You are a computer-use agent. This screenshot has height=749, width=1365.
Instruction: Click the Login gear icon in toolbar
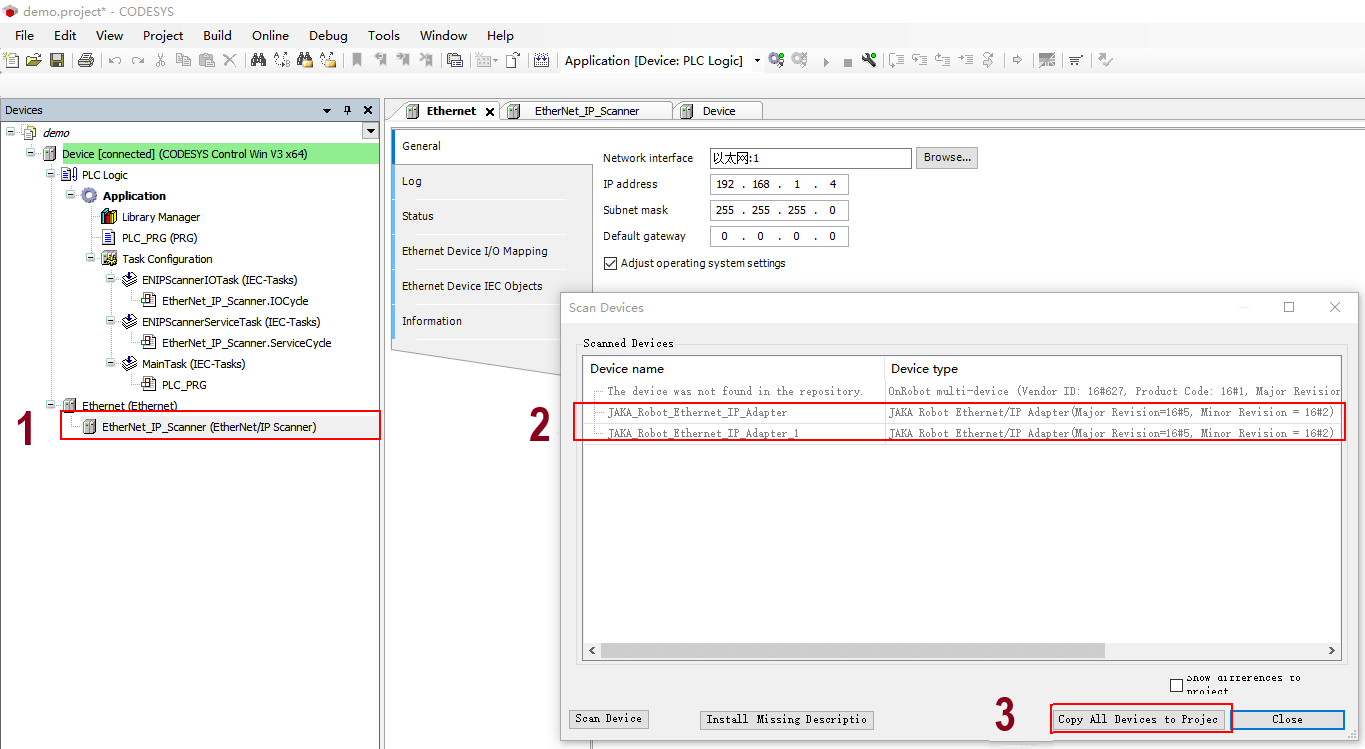(776, 60)
